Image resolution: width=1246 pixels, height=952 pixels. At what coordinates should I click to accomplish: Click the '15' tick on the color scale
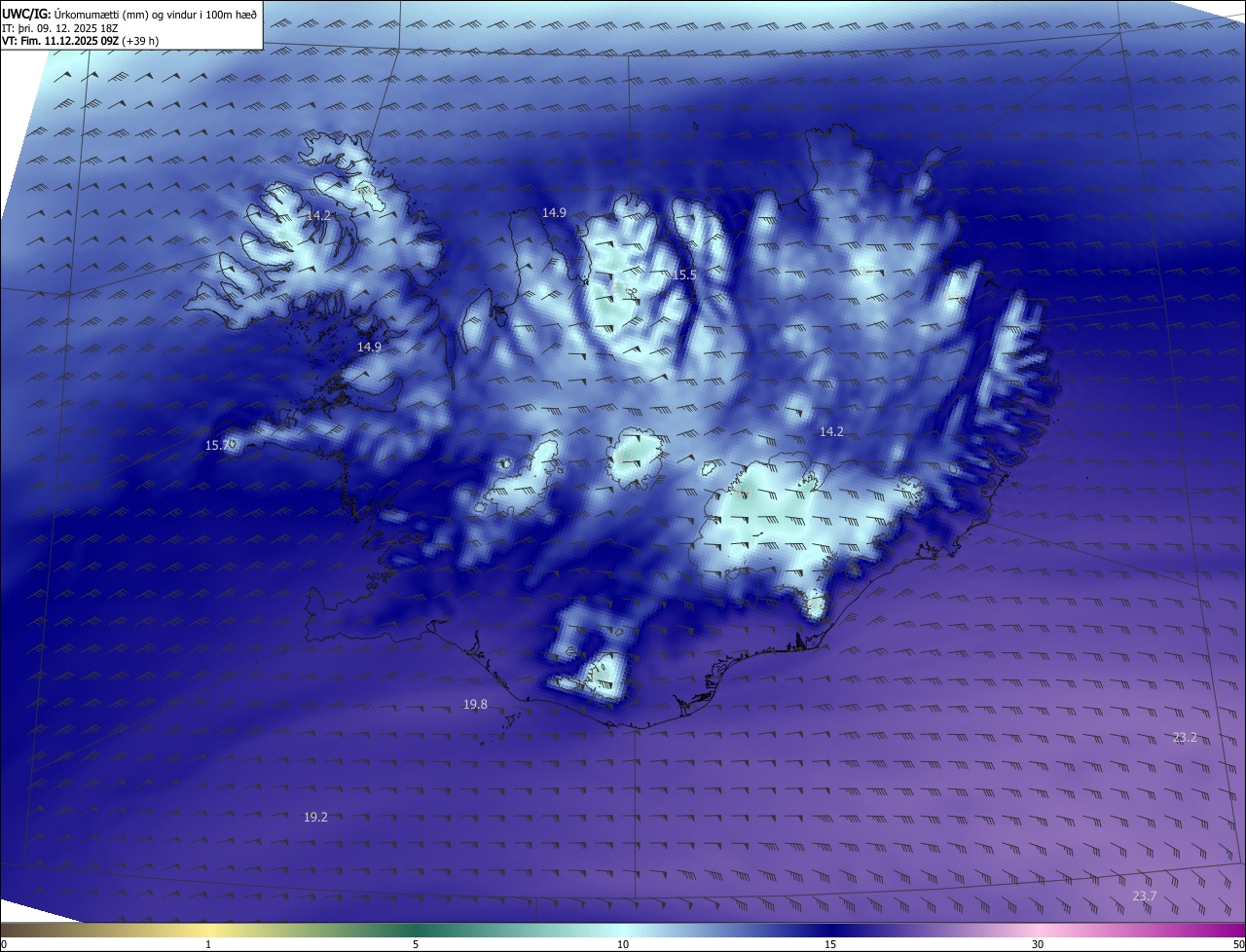pos(830,944)
